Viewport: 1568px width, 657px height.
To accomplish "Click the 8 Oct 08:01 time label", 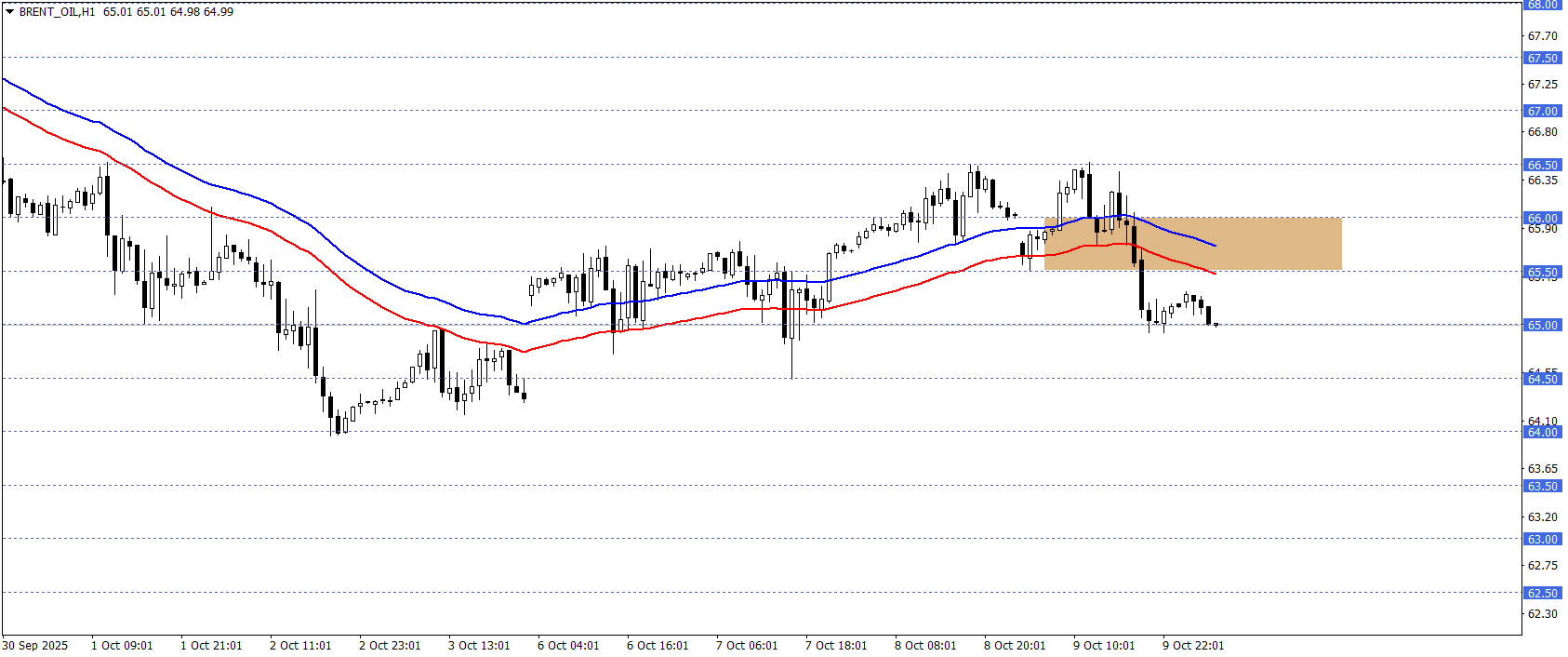I will (x=925, y=646).
